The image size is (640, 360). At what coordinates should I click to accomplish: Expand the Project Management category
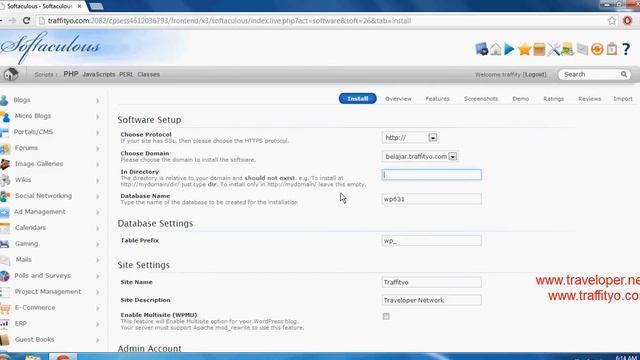98,292
